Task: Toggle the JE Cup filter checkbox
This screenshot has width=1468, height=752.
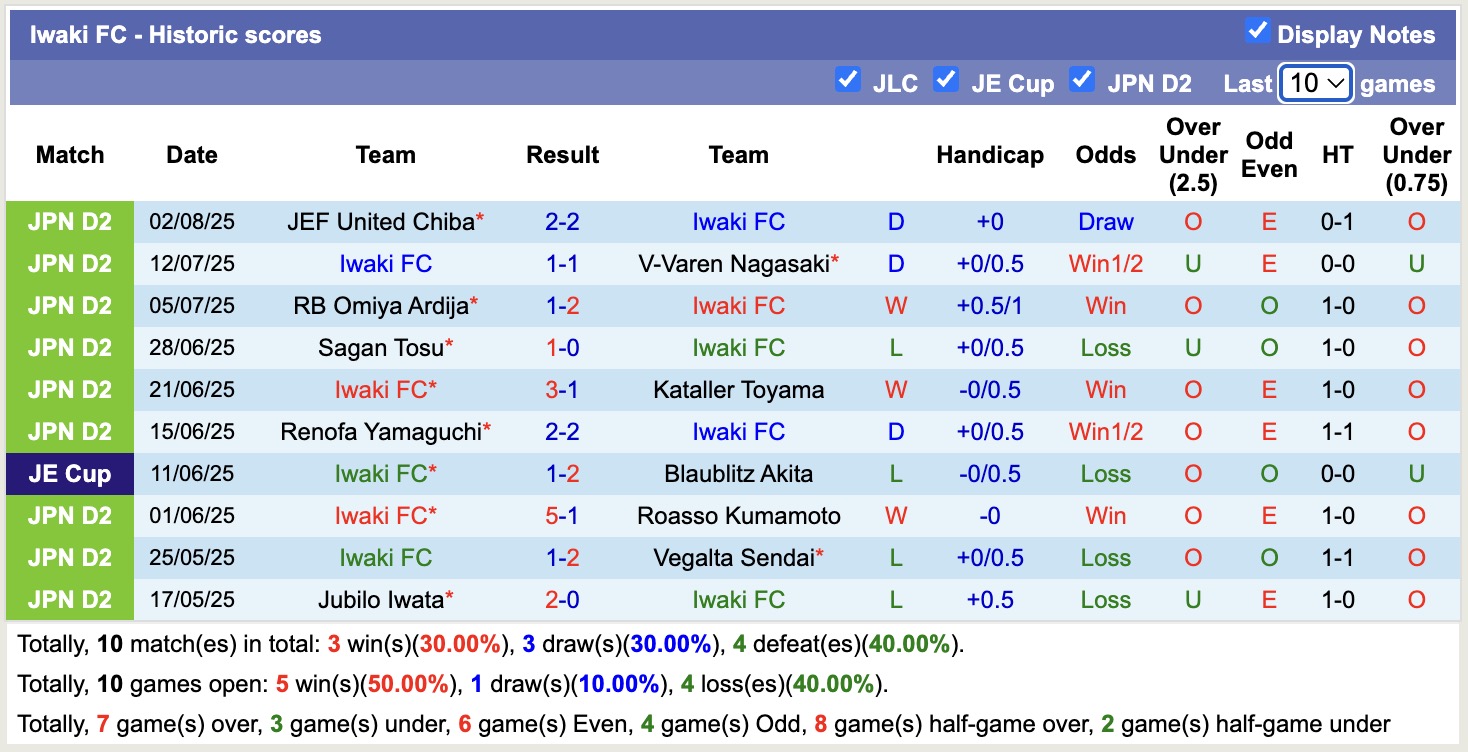Action: [x=946, y=78]
